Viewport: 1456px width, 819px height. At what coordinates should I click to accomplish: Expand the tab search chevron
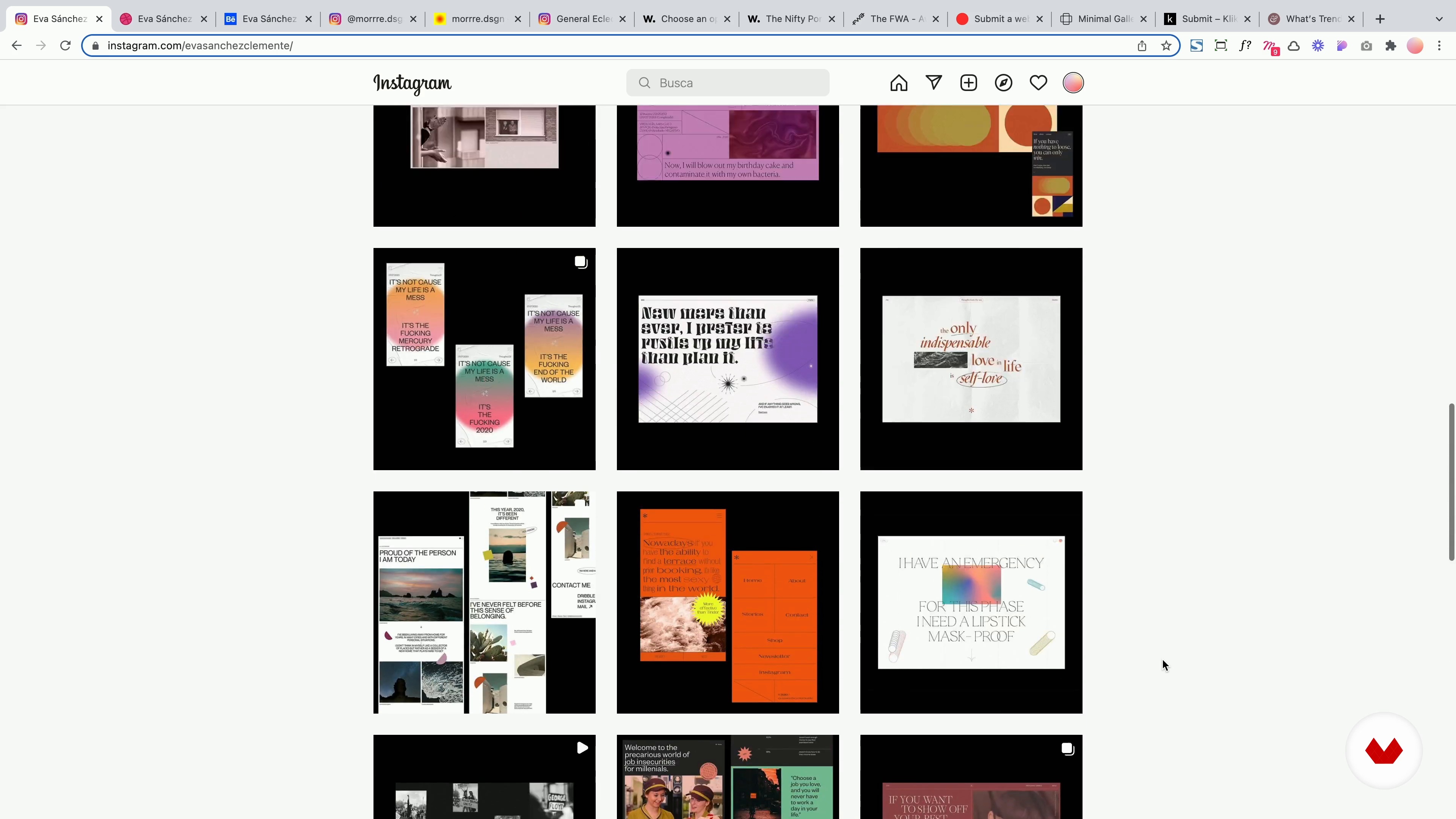(1439, 19)
